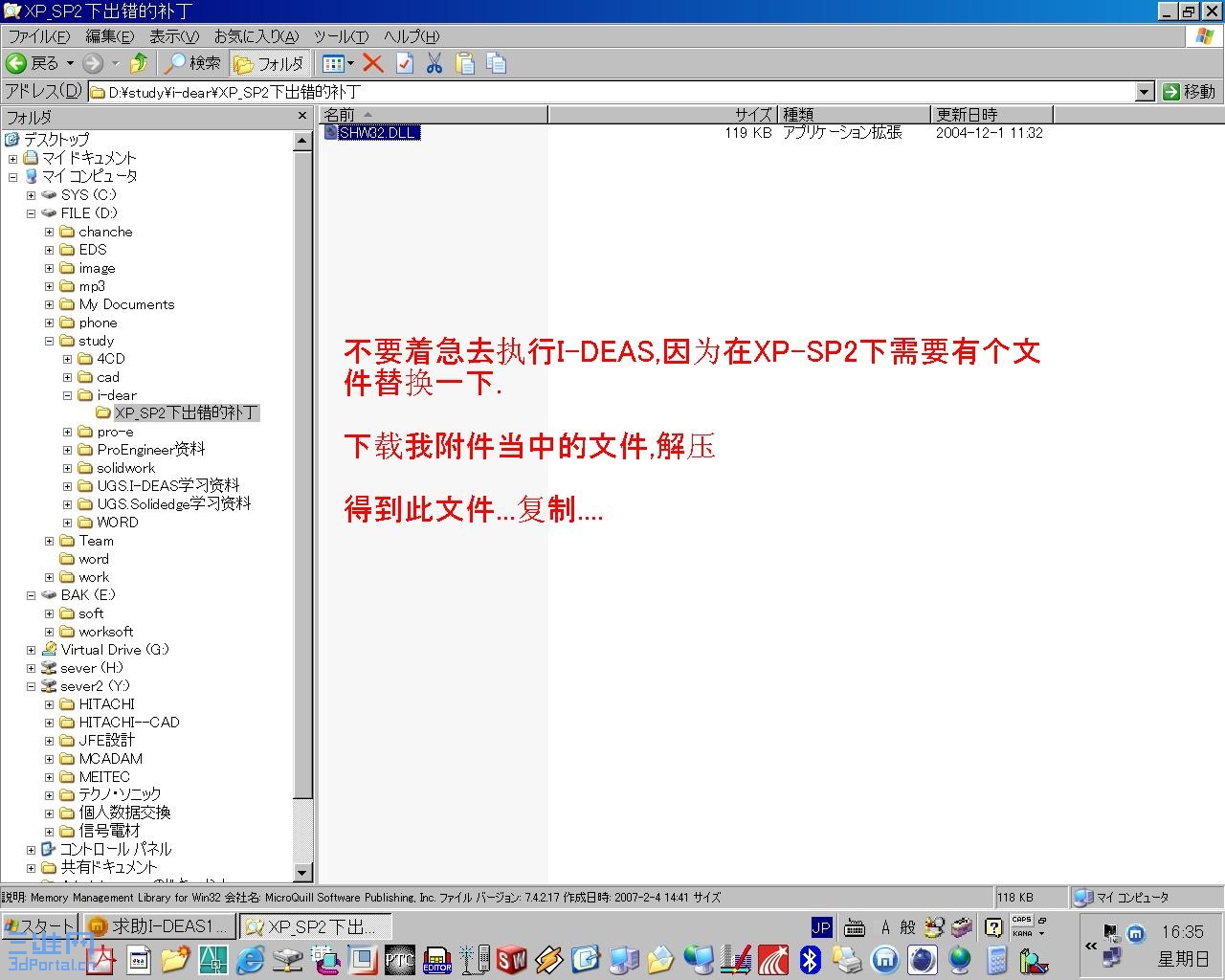1225x980 pixels.
Task: Collapse the study folder node
Action: (x=49, y=341)
